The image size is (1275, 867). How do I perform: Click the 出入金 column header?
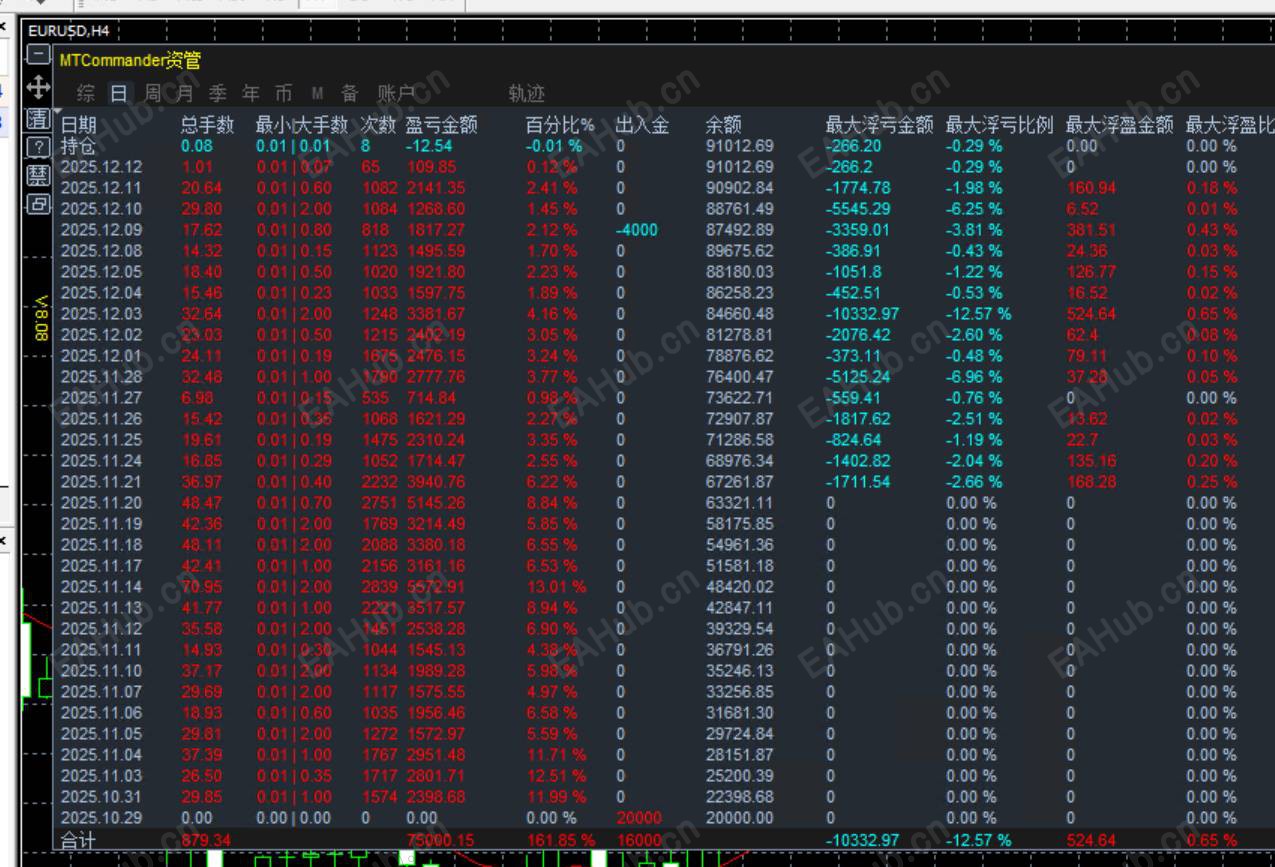[x=642, y=125]
